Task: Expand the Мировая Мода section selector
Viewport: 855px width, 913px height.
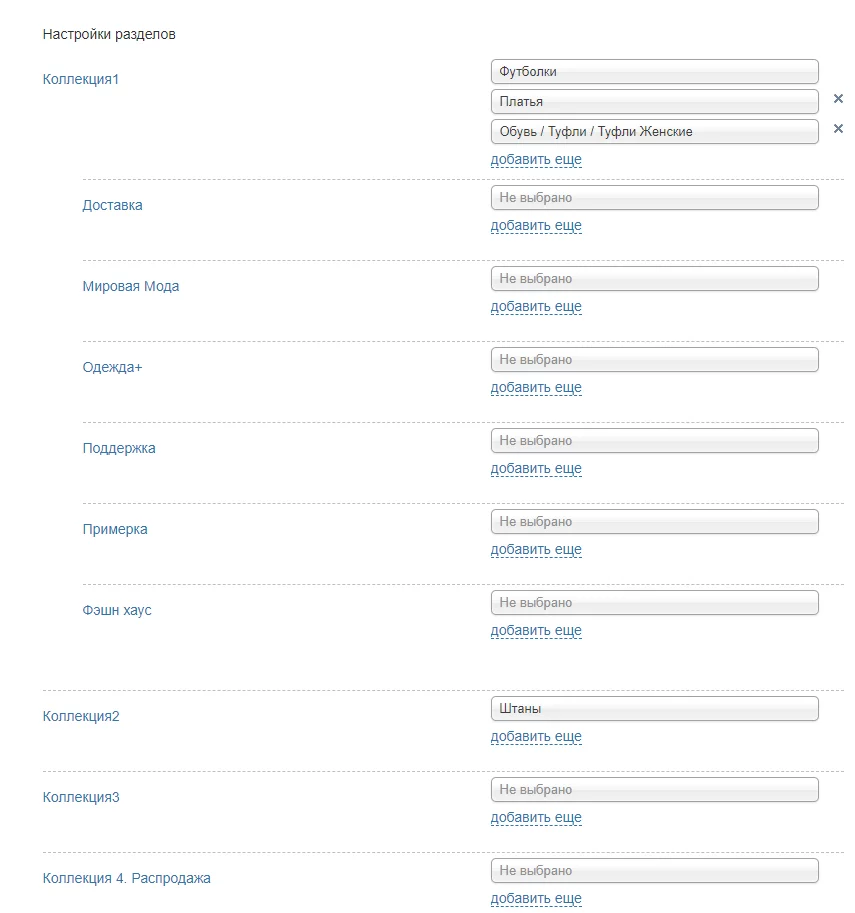Action: coord(654,279)
